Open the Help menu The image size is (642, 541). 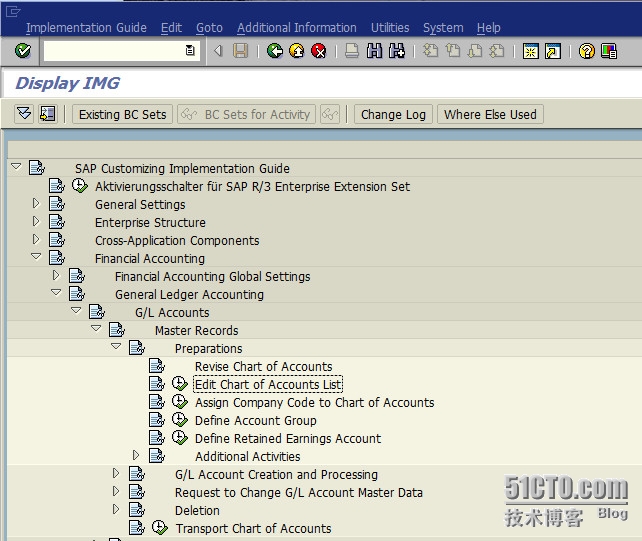(x=488, y=27)
